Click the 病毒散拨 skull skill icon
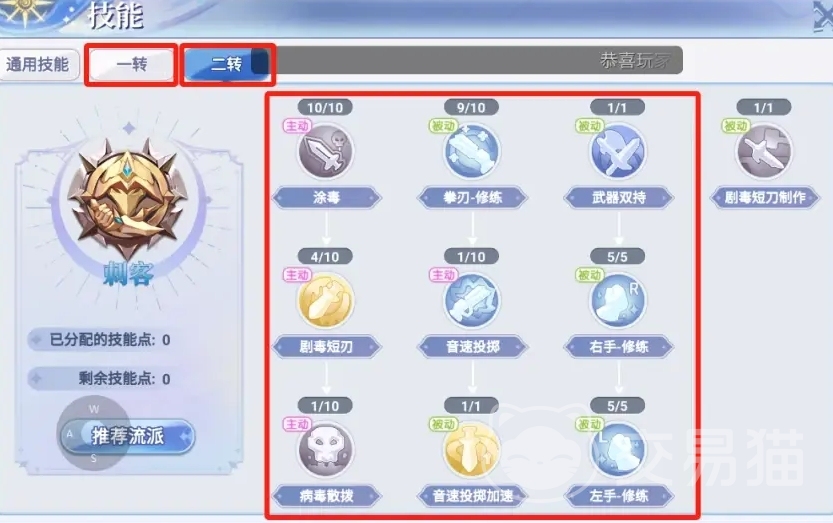The height and width of the screenshot is (523, 833). [x=326, y=450]
